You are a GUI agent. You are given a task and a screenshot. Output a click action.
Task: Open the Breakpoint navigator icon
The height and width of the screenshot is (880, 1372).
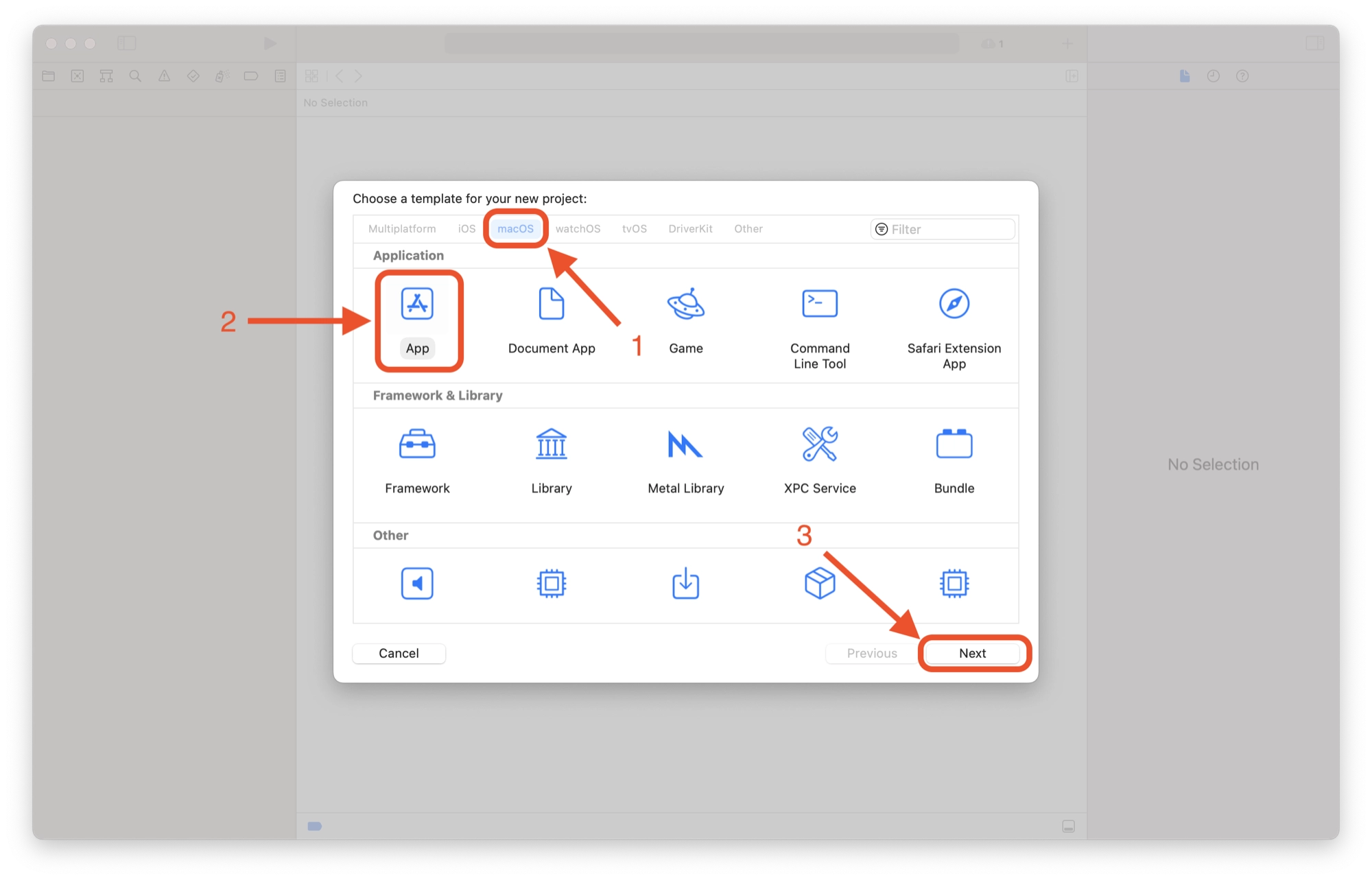pyautogui.click(x=251, y=76)
